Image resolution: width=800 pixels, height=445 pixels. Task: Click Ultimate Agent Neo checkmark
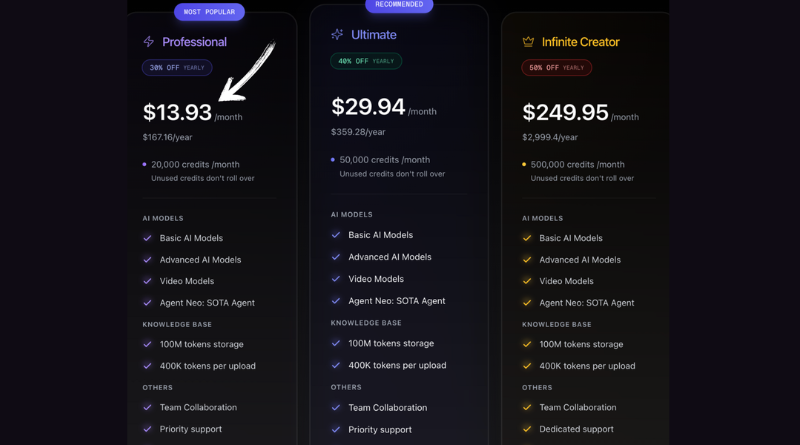coord(336,300)
